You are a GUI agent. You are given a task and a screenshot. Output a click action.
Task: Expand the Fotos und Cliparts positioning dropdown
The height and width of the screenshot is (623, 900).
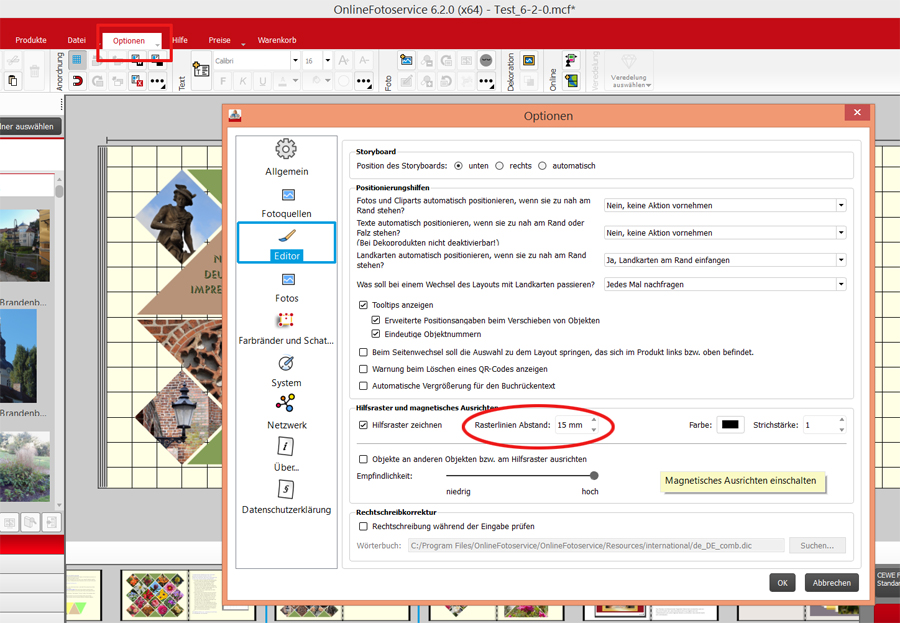click(x=725, y=205)
